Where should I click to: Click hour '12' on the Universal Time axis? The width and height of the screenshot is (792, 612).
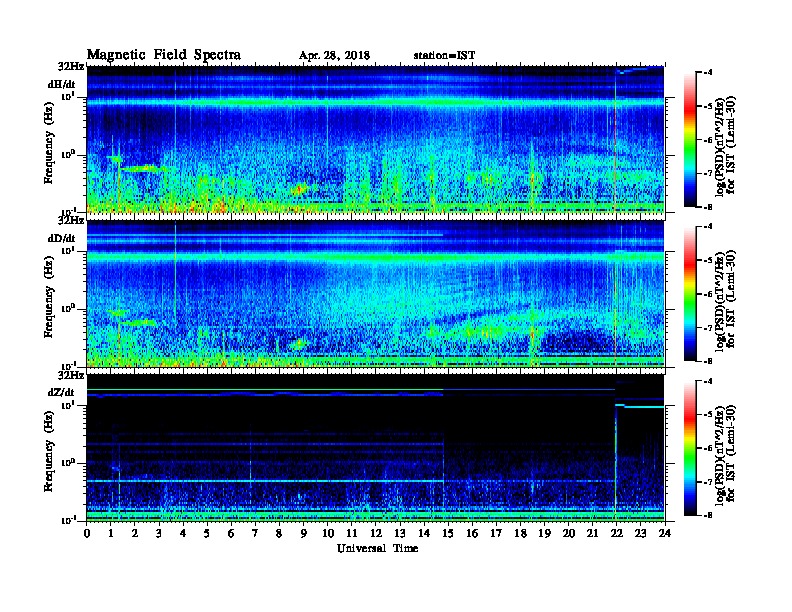pyautogui.click(x=376, y=533)
